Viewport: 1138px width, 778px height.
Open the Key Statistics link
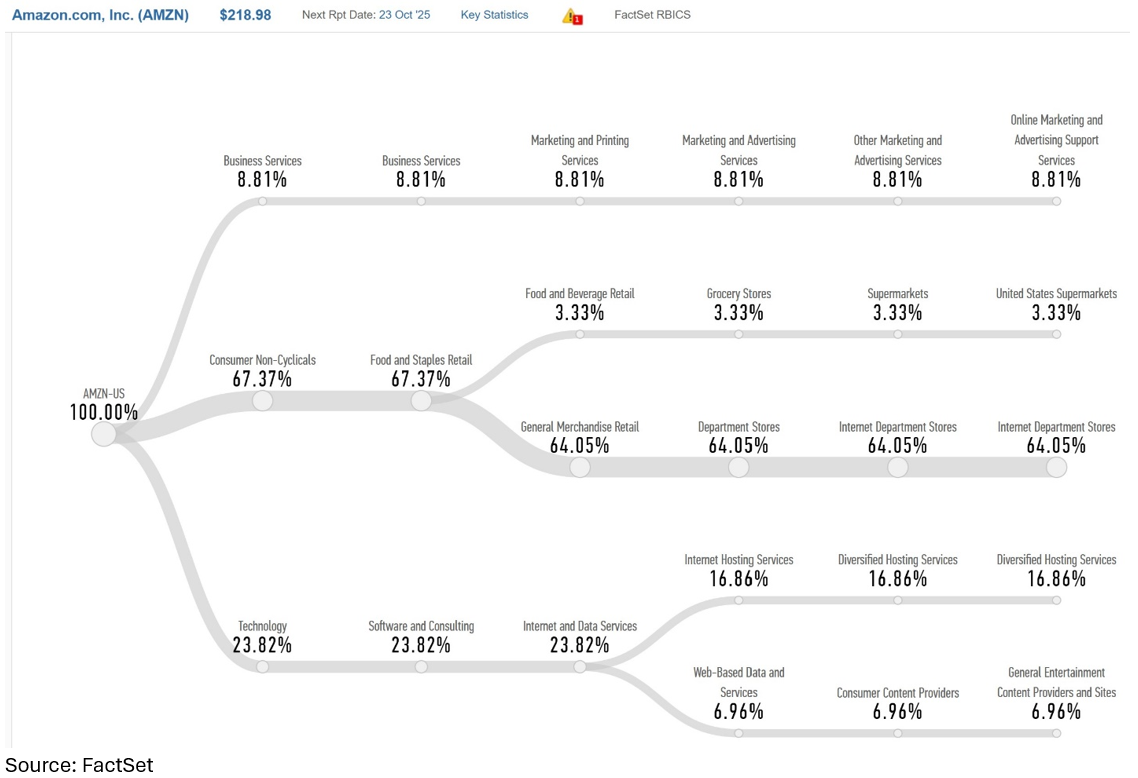tap(494, 15)
